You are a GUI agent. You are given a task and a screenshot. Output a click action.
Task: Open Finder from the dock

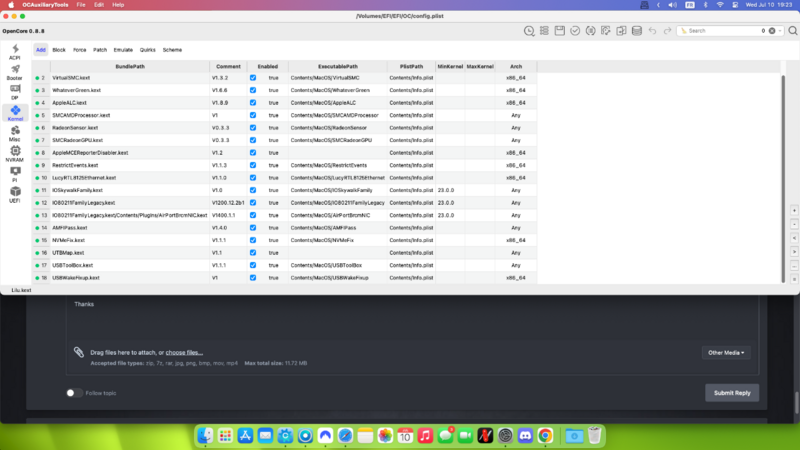205,436
